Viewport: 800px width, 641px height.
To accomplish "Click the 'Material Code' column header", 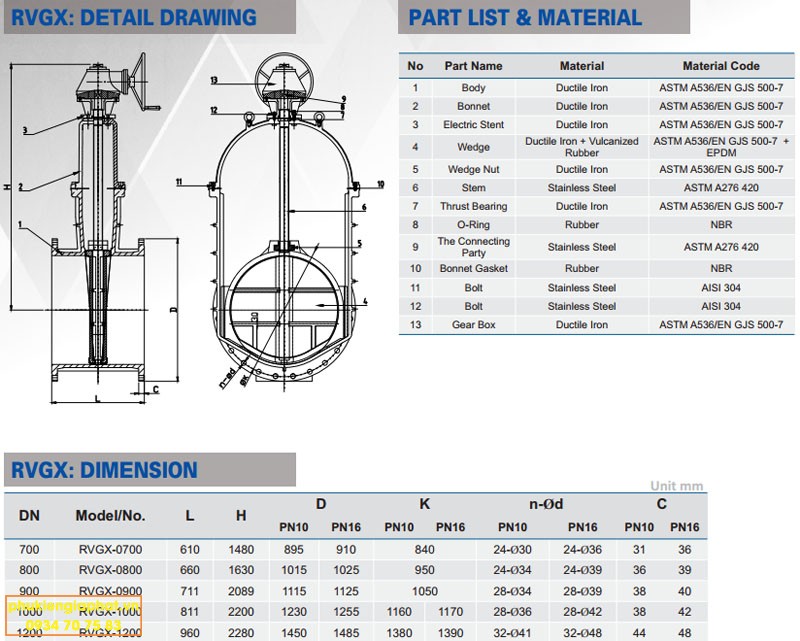I will point(721,66).
